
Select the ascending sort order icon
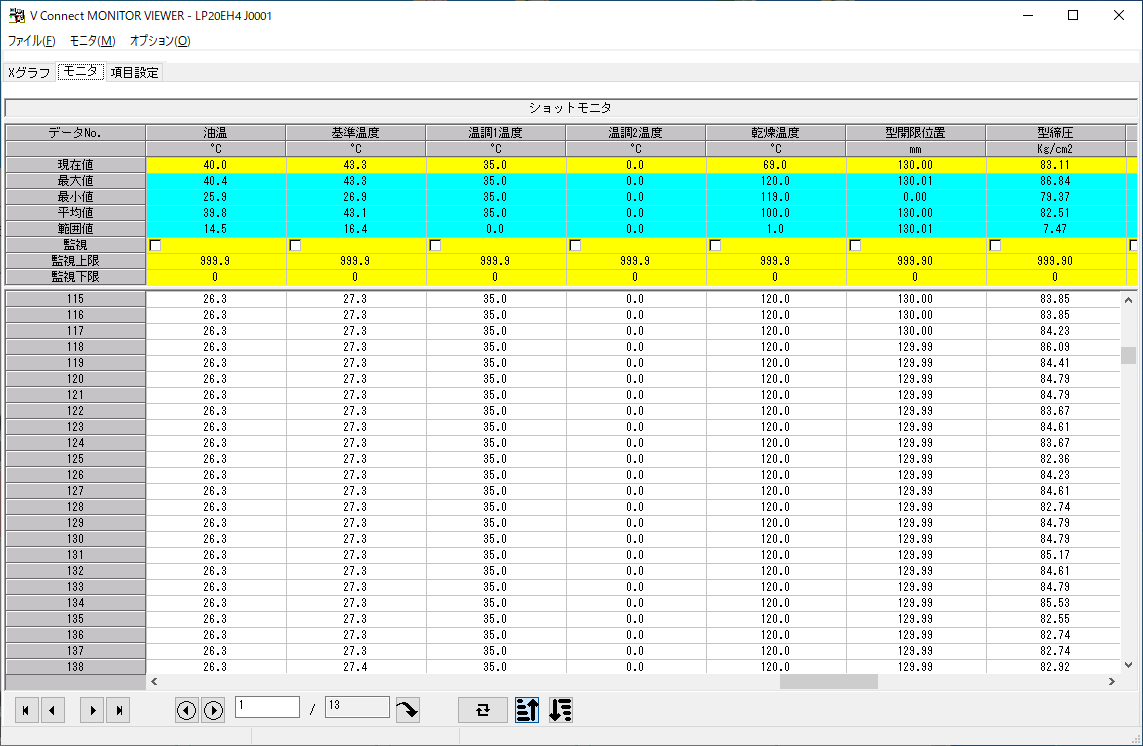(526, 710)
